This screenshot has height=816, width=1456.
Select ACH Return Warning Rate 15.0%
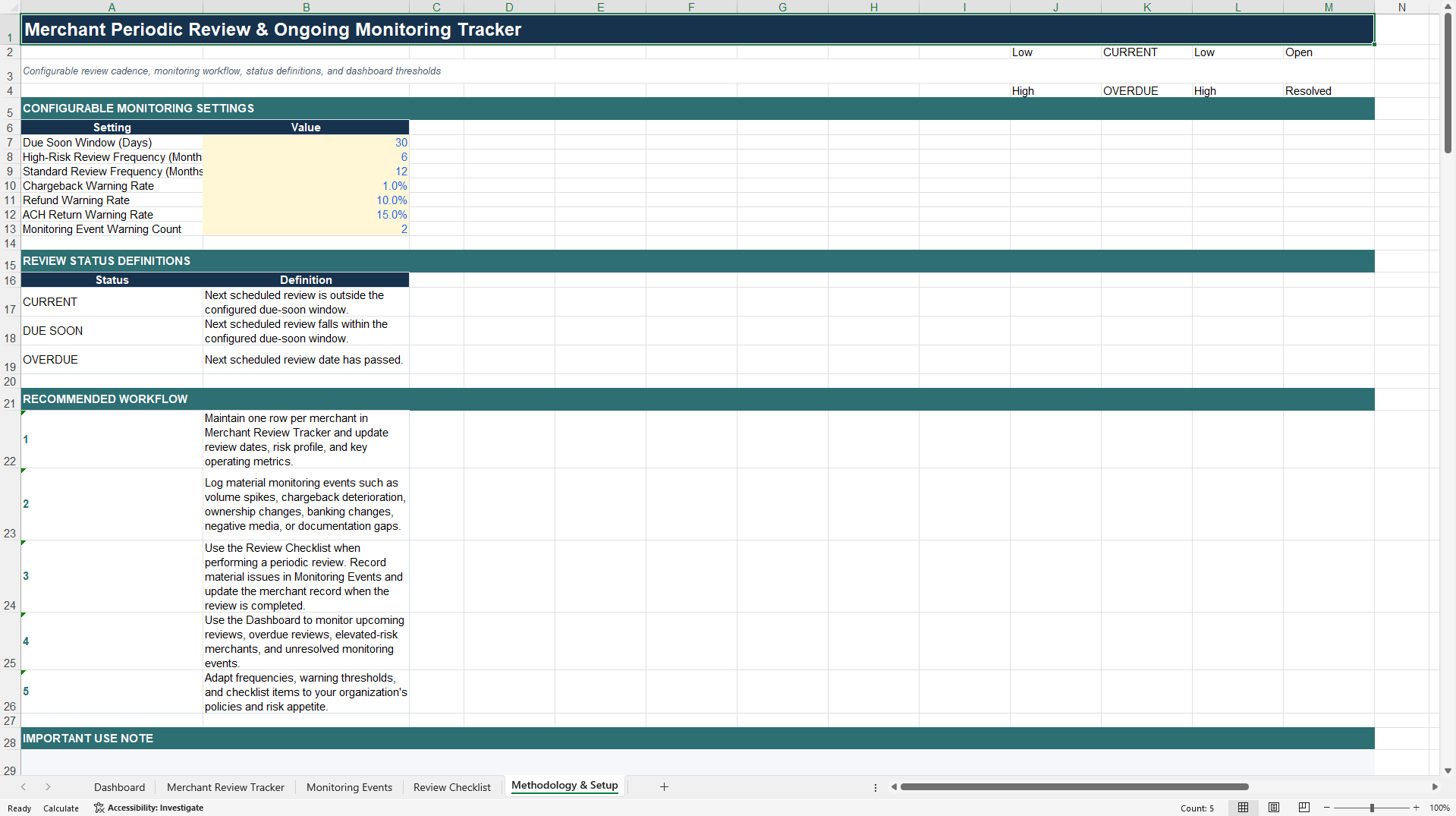(x=306, y=215)
